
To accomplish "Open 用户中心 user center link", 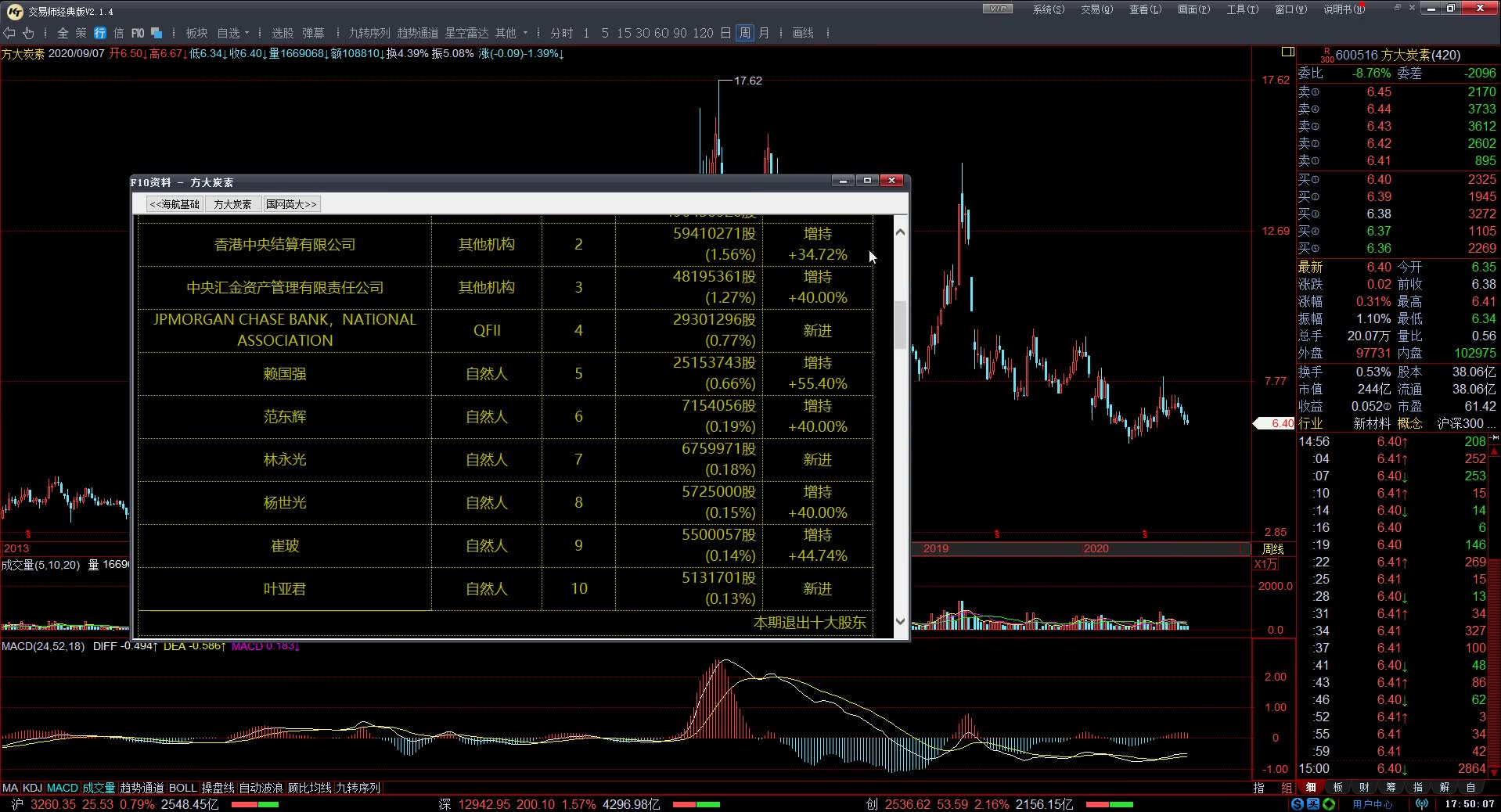I will 1373,803.
